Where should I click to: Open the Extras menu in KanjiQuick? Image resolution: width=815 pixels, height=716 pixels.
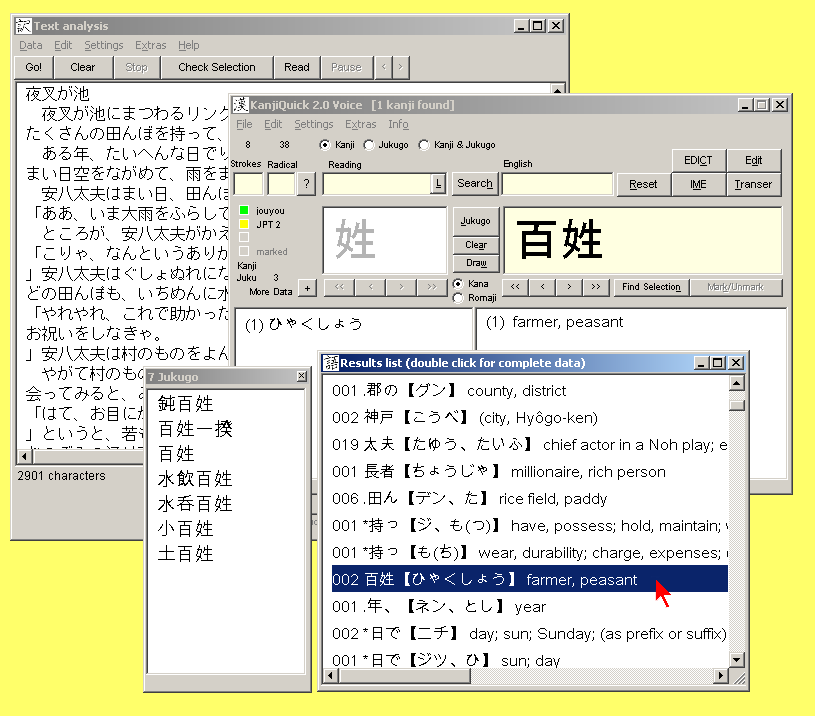tap(360, 125)
